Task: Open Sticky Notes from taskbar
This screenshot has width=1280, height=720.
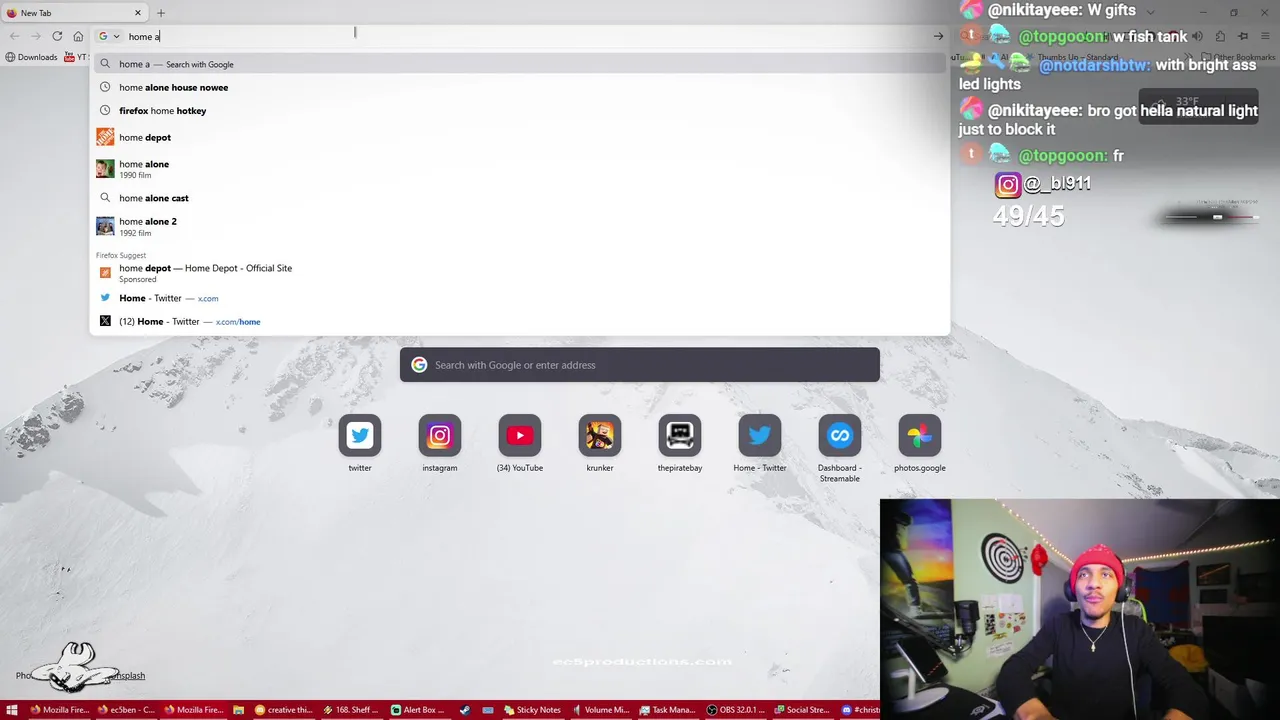Action: (532, 710)
